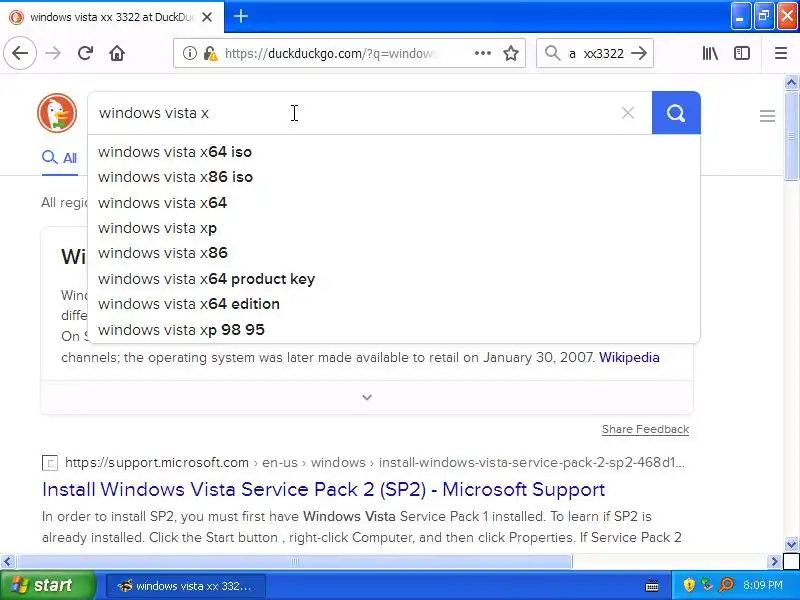Click the magnifier icon in browser search box
Image resolution: width=800 pixels, height=600 pixels.
pyautogui.click(x=553, y=53)
